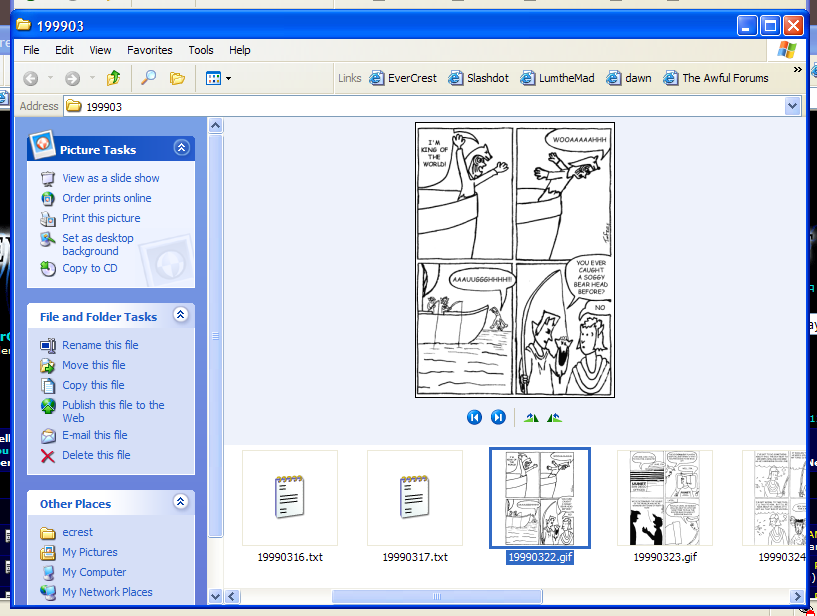This screenshot has width=817, height=616.
Task: Click the E-mail this file envelope icon
Action: pyautogui.click(x=47, y=436)
